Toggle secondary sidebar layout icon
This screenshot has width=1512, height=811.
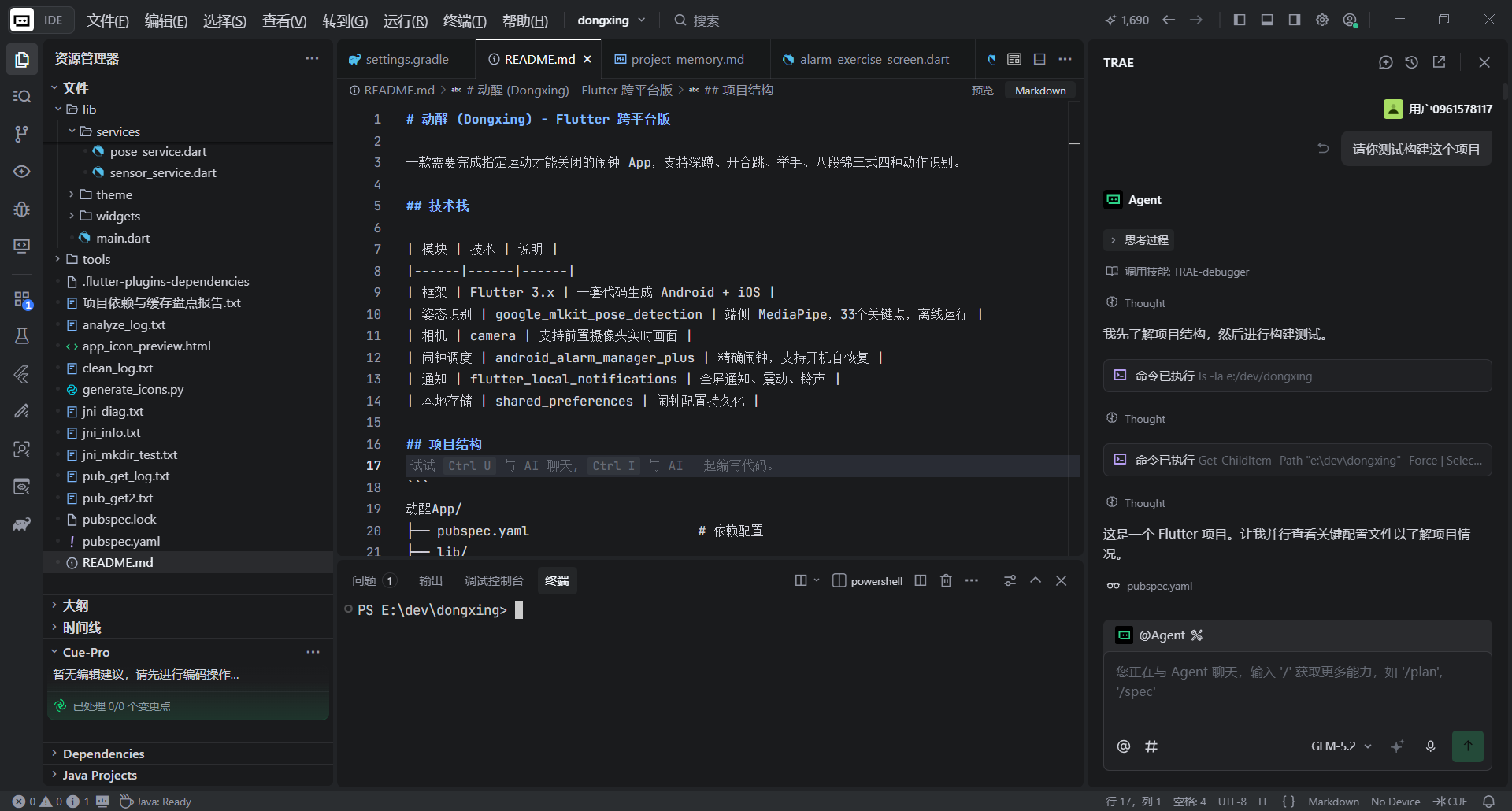(1295, 20)
